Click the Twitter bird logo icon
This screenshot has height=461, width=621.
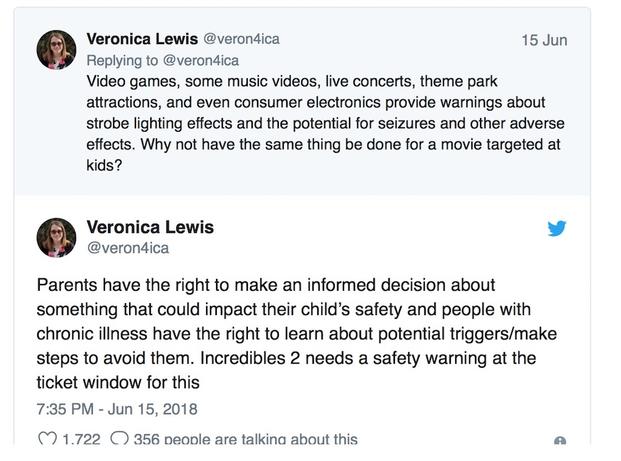click(557, 228)
